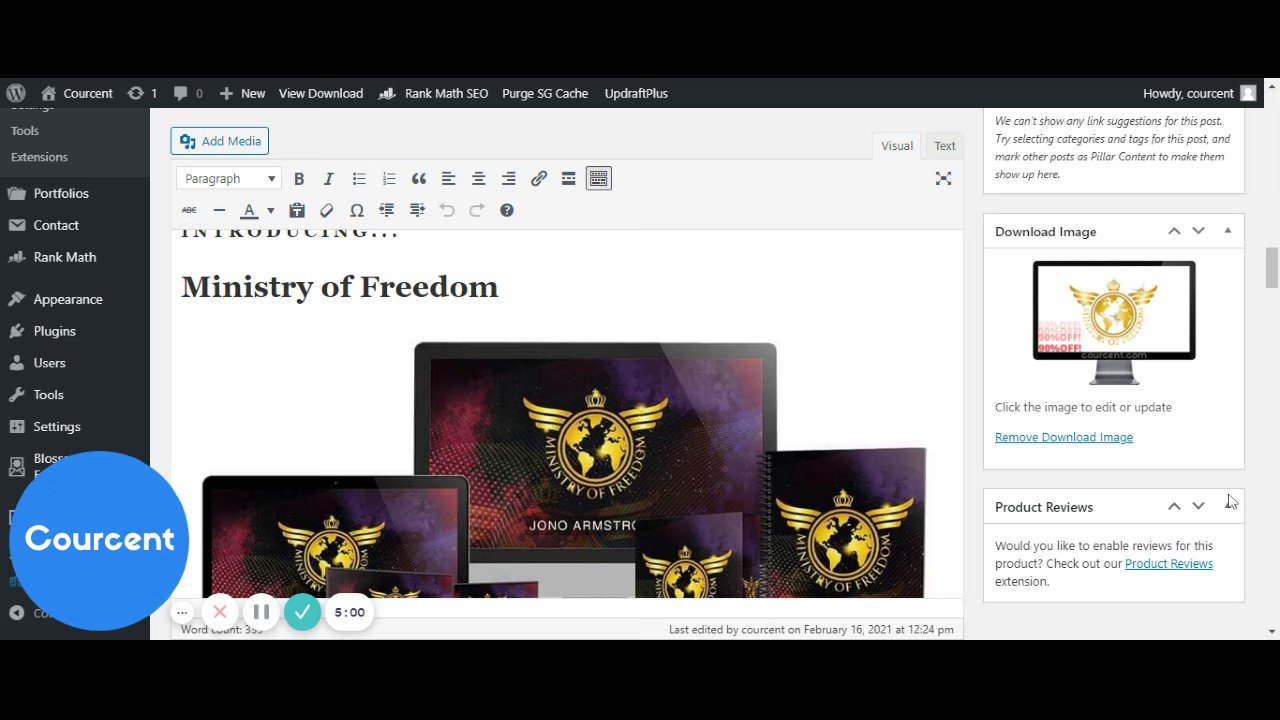Open the Paragraph format dropdown
Viewport: 1280px width, 720px height.
229,179
